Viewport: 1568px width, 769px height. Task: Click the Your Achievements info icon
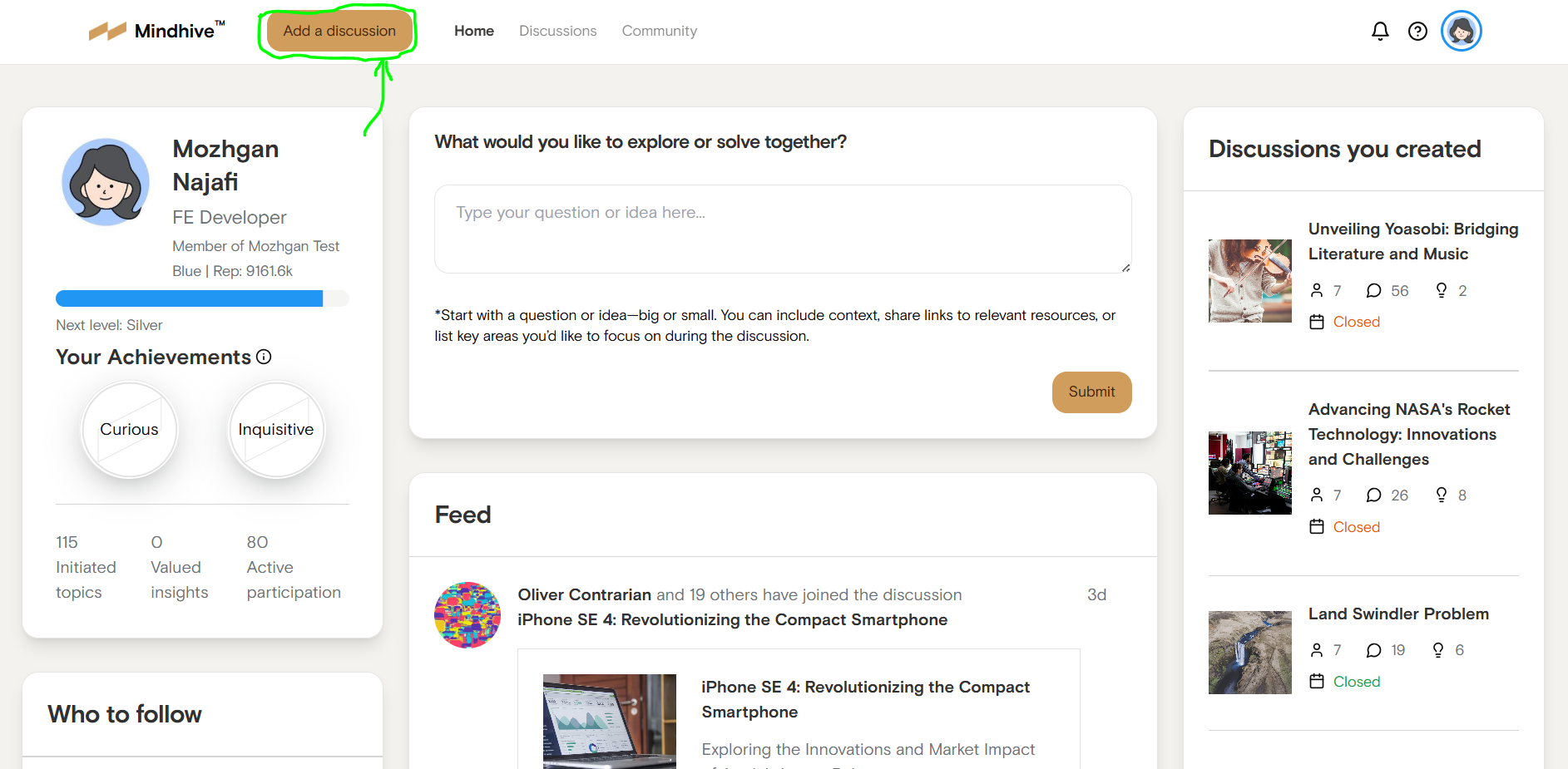click(264, 357)
